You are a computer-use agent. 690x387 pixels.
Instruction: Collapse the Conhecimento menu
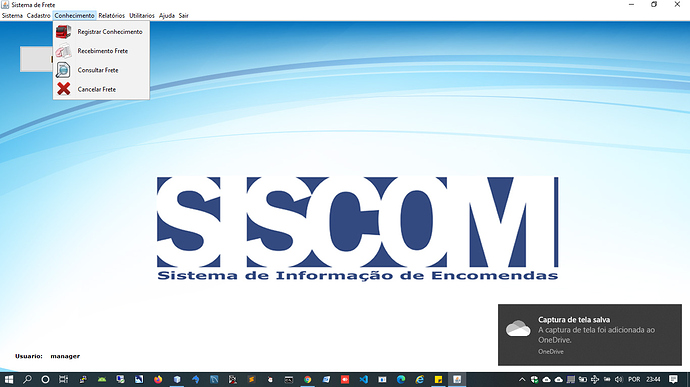74,15
